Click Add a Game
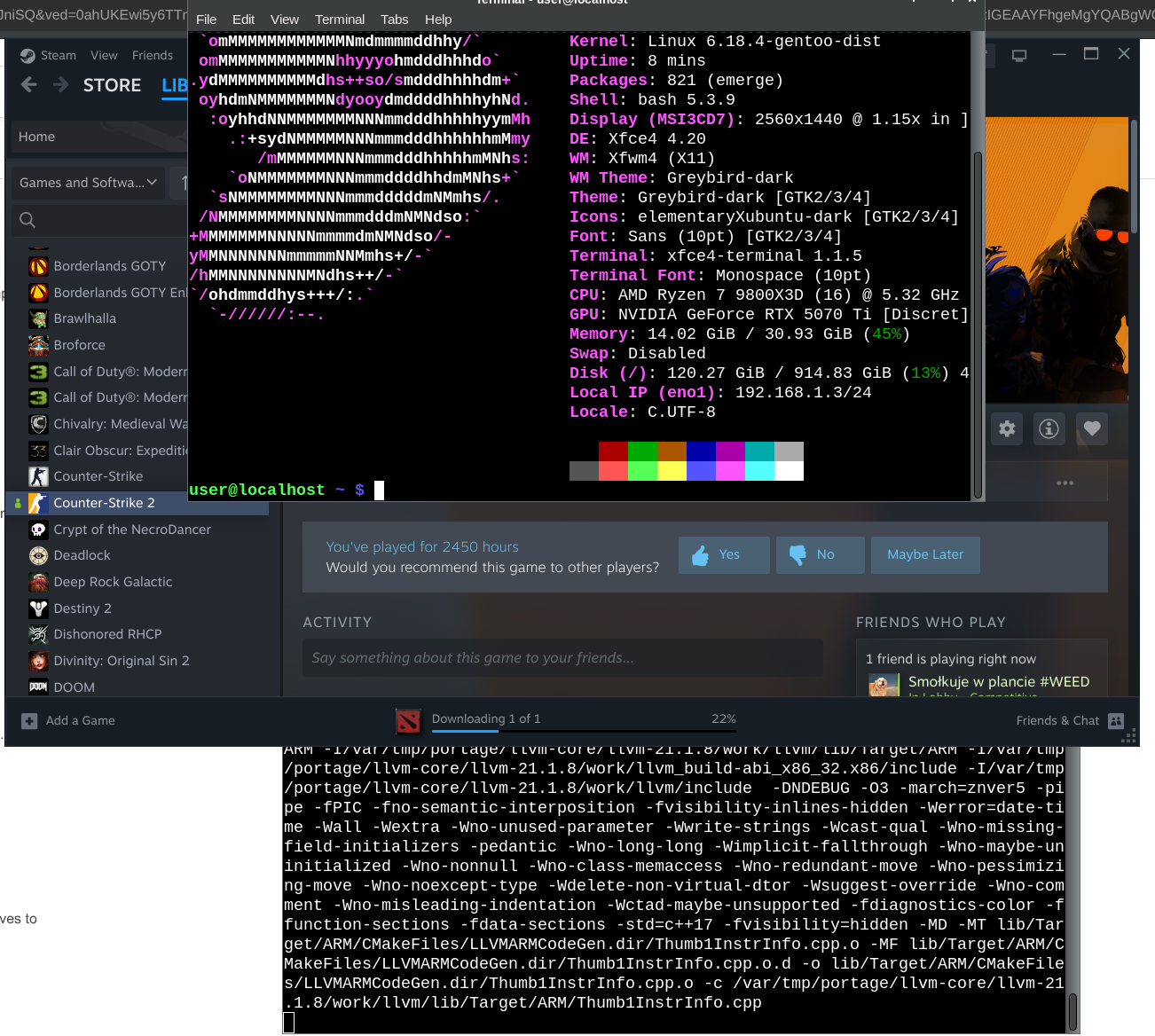Image resolution: width=1155 pixels, height=1036 pixels. tap(68, 721)
